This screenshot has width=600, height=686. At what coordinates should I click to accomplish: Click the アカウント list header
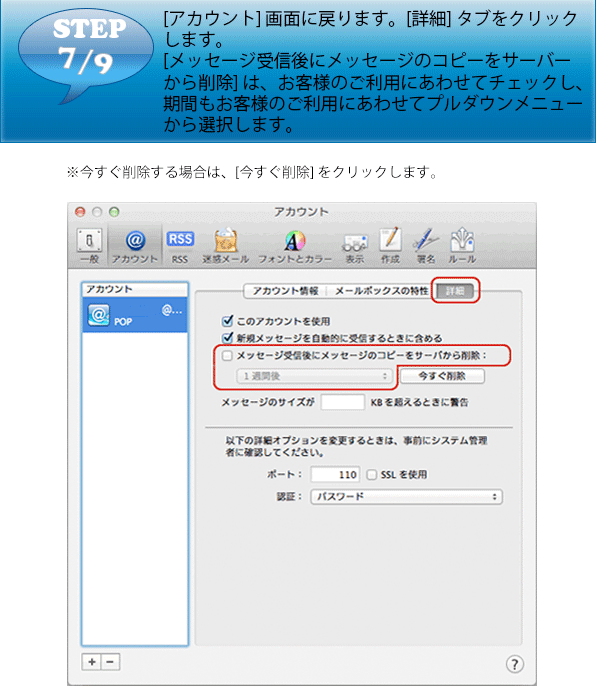point(135,290)
